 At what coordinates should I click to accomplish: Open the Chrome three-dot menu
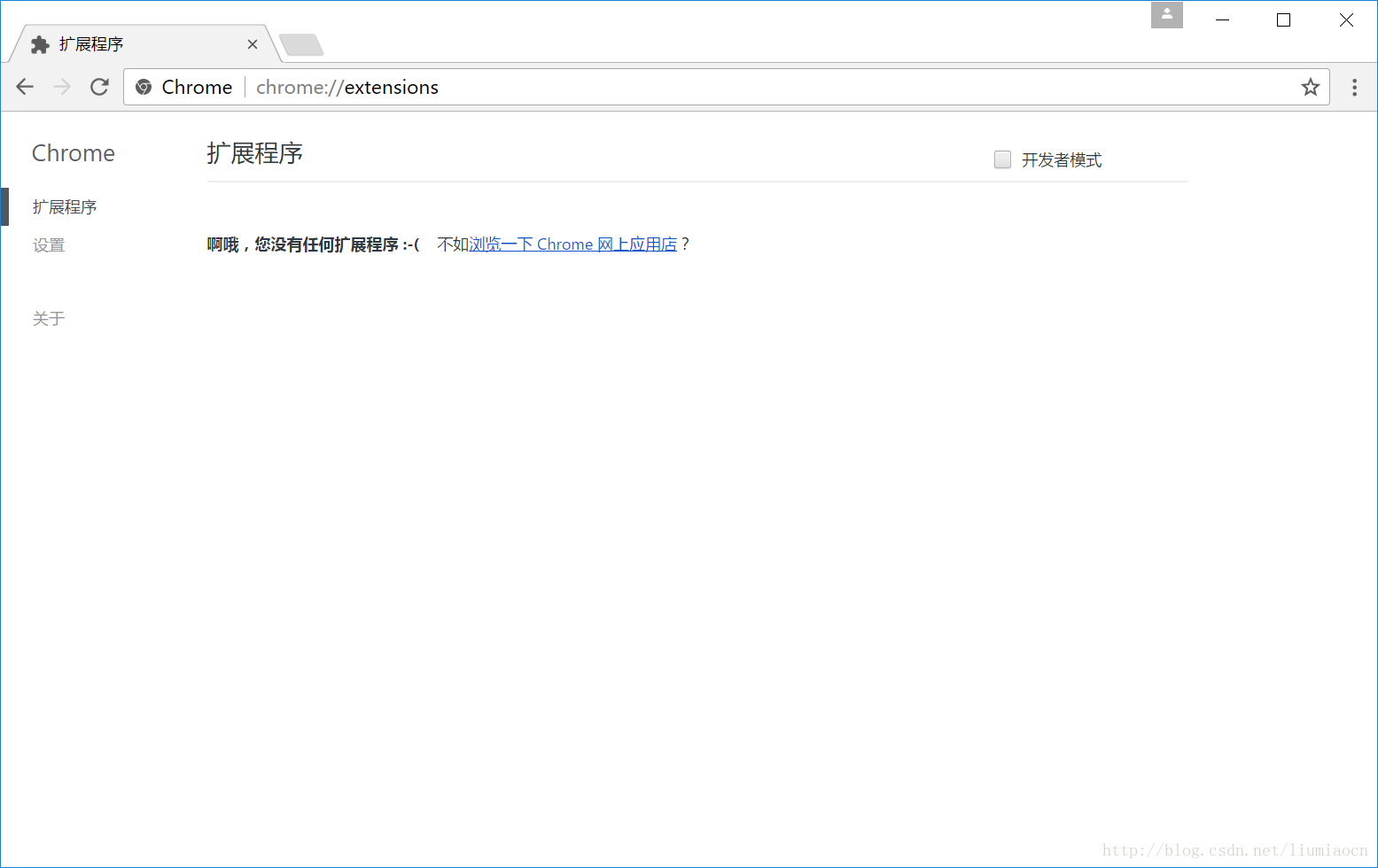coord(1354,87)
